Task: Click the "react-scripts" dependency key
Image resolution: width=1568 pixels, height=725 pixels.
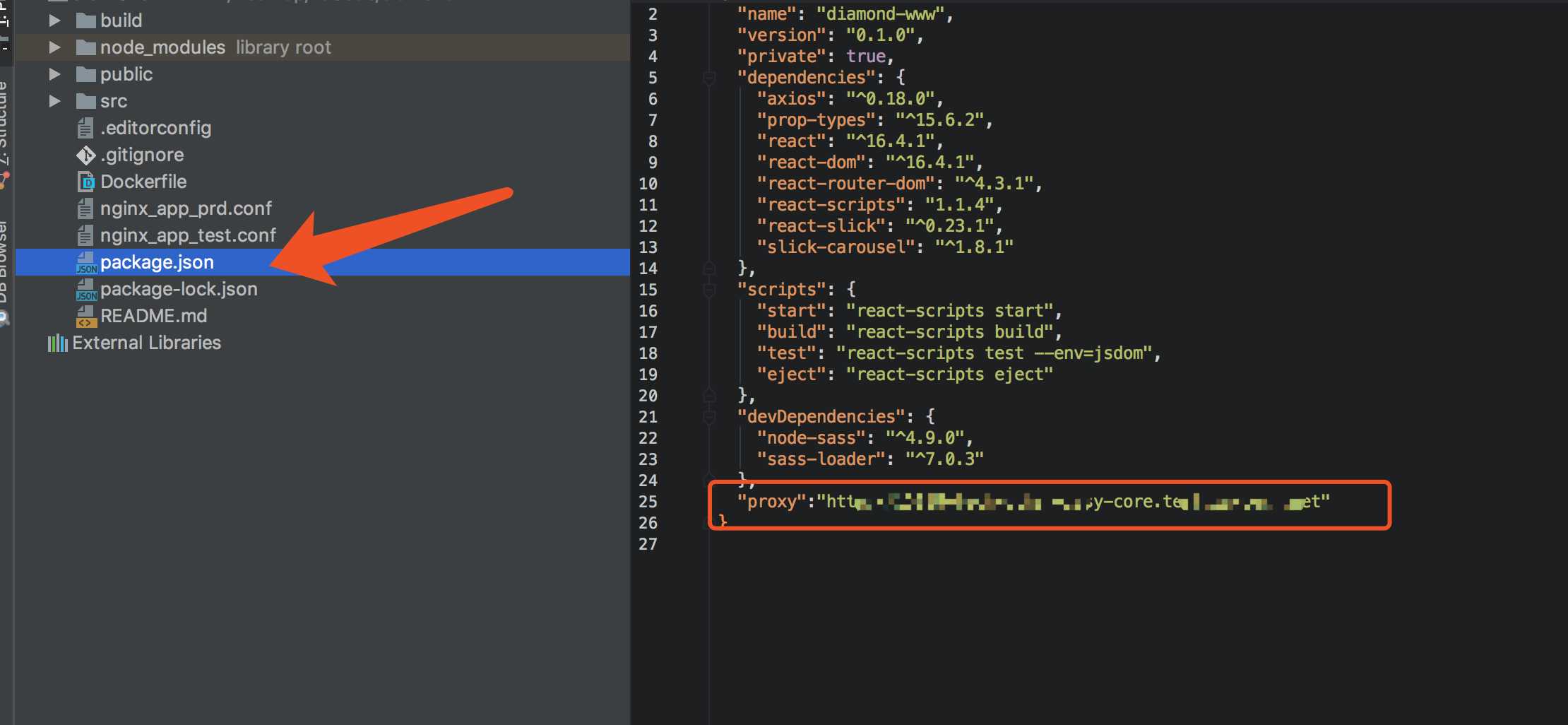Action: [831, 205]
